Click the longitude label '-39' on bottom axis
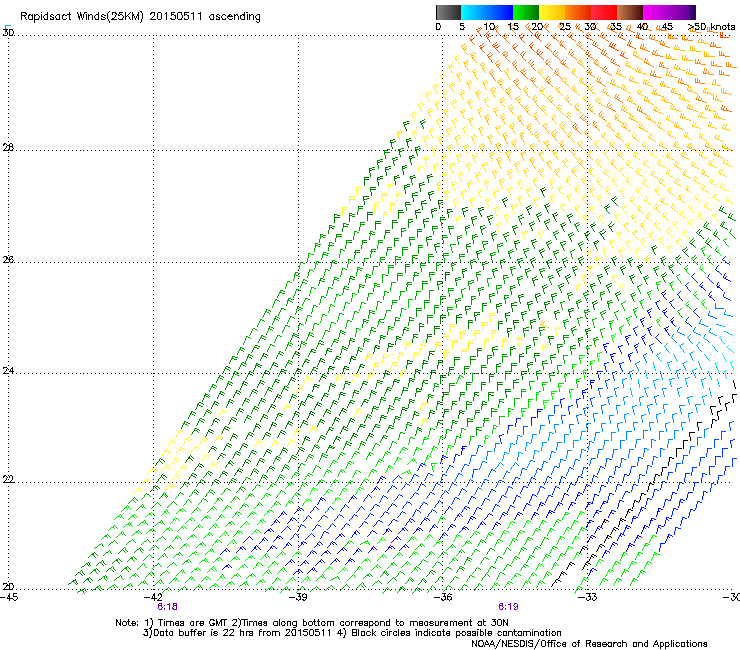This screenshot has height=650, width=740. pos(298,597)
